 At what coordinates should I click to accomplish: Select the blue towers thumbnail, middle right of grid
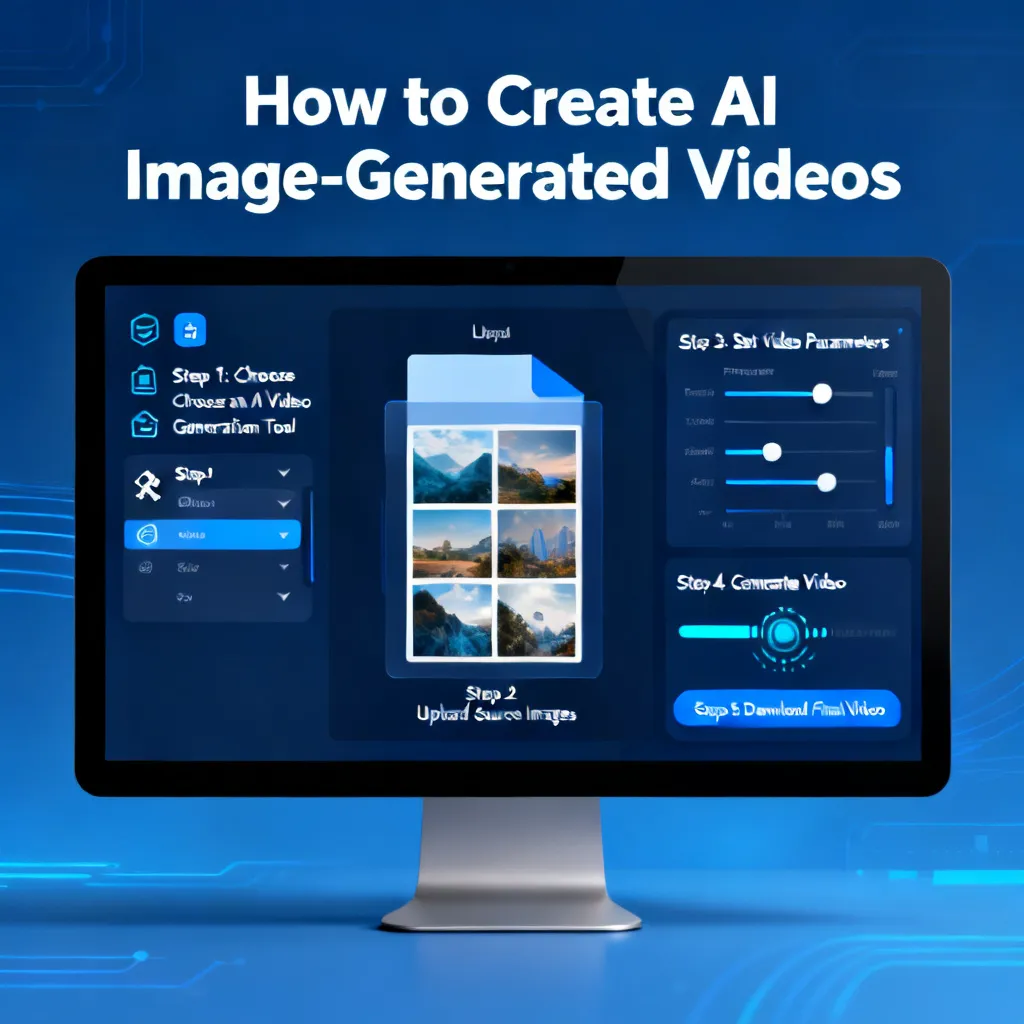pyautogui.click(x=537, y=543)
